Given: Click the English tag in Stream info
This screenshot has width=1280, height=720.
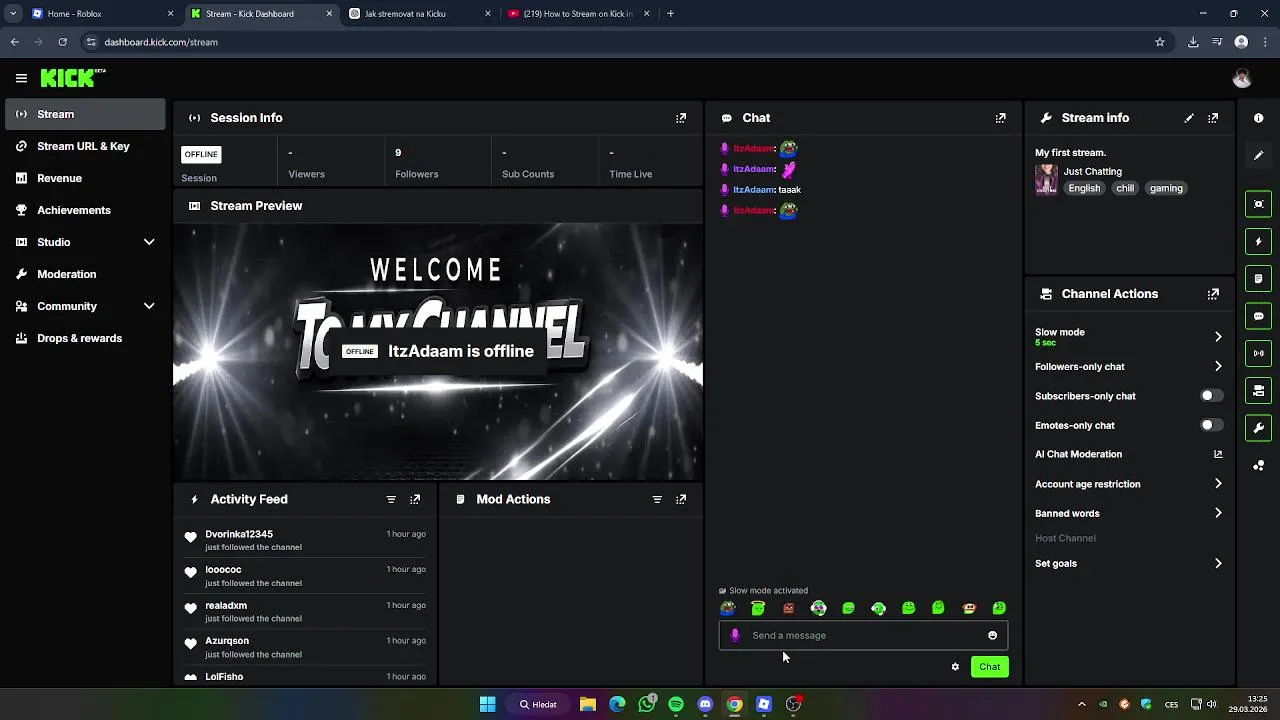Looking at the screenshot, I should point(1084,188).
